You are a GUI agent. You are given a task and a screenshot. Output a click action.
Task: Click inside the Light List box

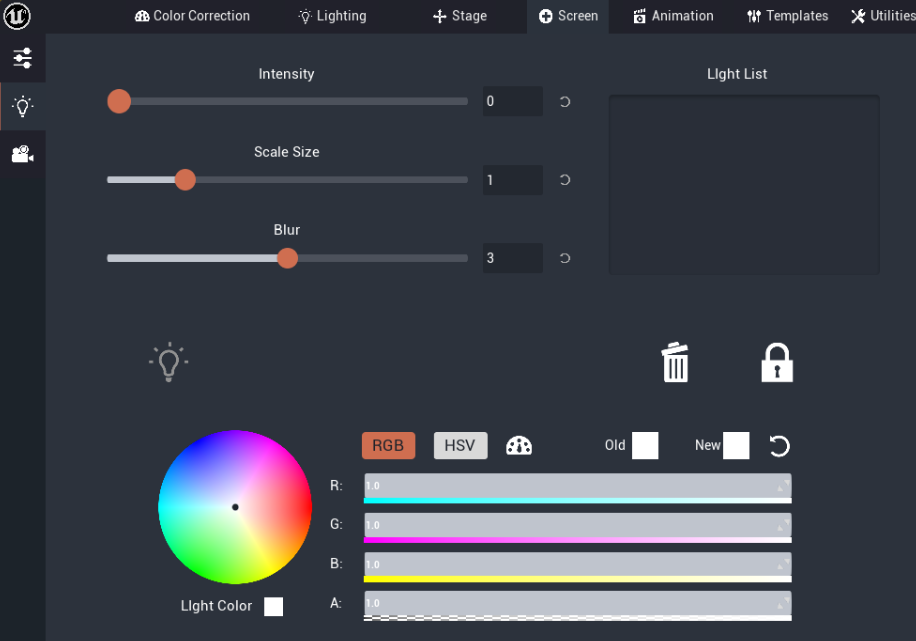[744, 185]
